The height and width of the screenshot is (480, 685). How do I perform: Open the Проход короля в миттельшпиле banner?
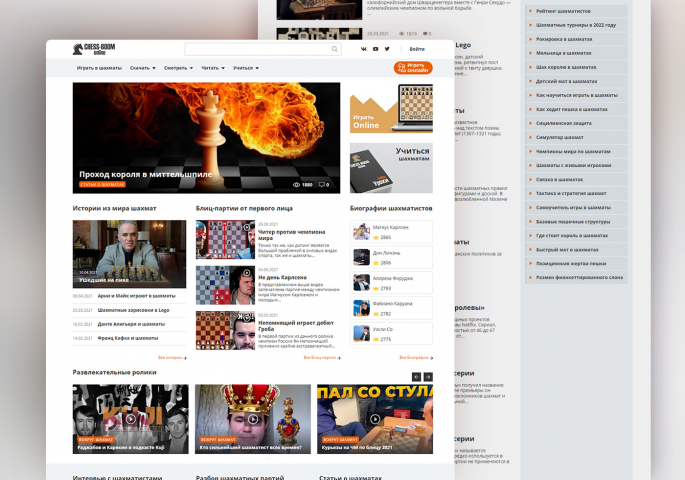[206, 138]
